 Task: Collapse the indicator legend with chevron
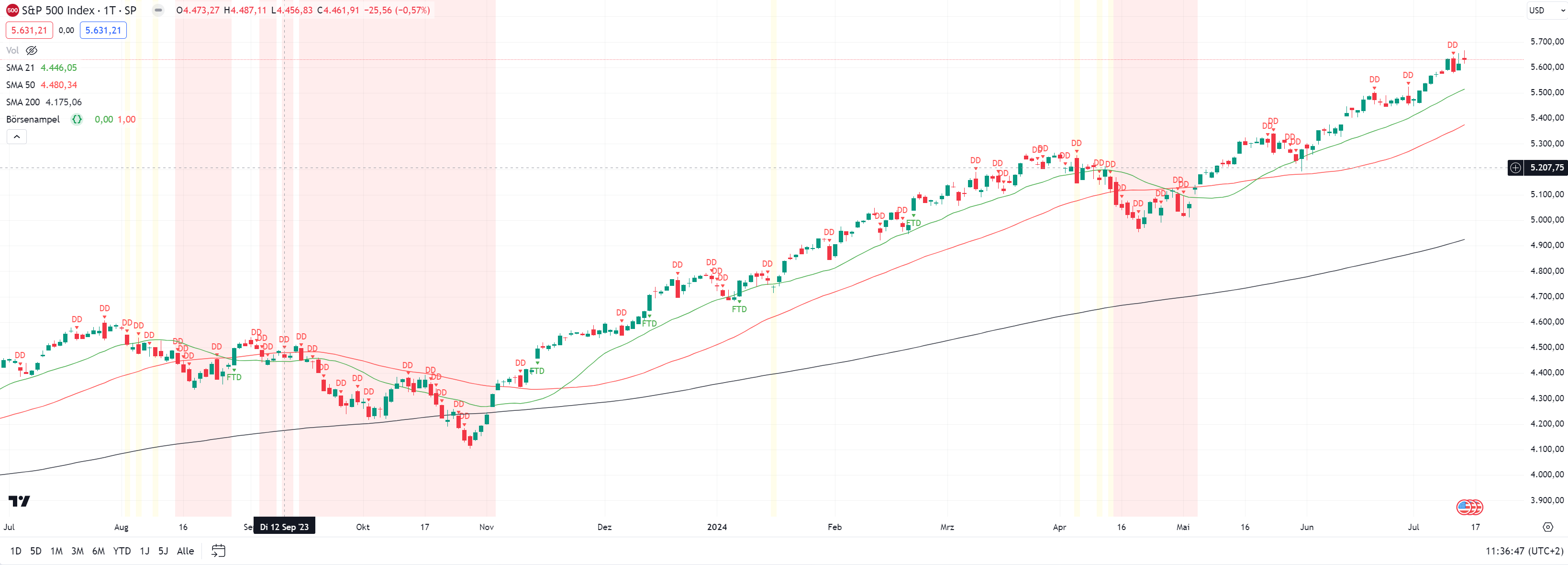pyautogui.click(x=16, y=137)
